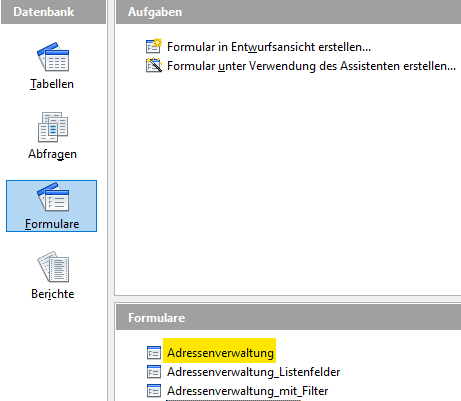Click the Formulare label in sidebar
The width and height of the screenshot is (461, 401).
[52, 224]
